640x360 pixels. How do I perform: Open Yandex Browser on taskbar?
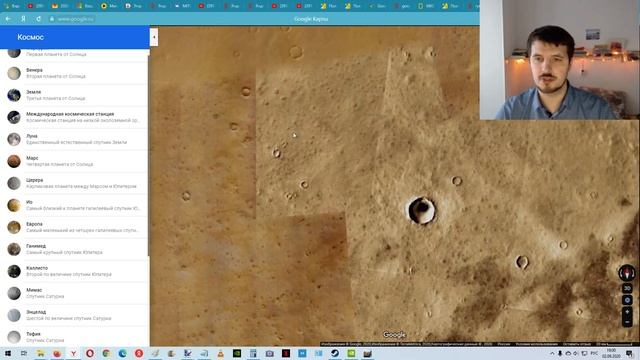(73, 353)
